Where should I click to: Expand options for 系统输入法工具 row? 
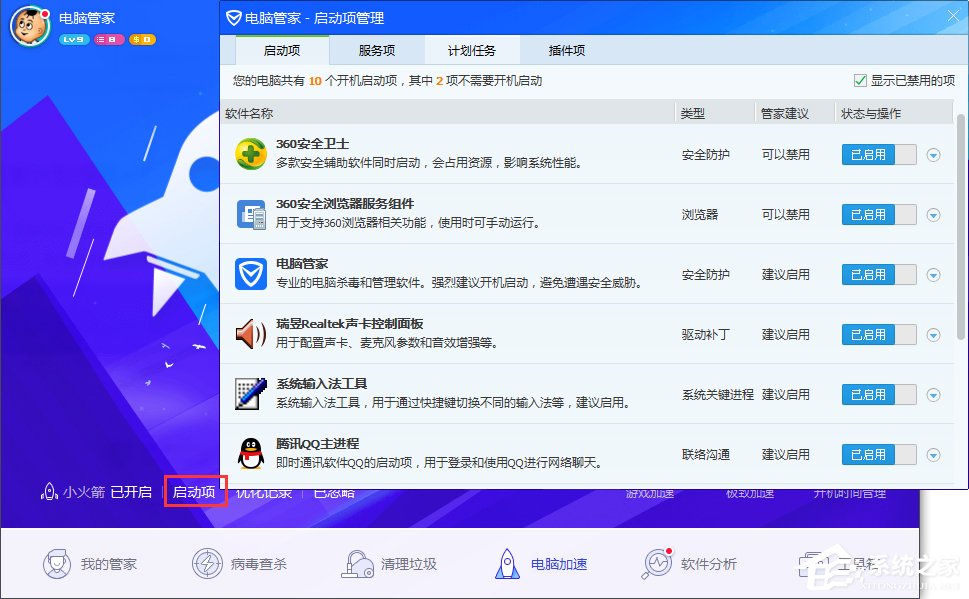point(934,394)
